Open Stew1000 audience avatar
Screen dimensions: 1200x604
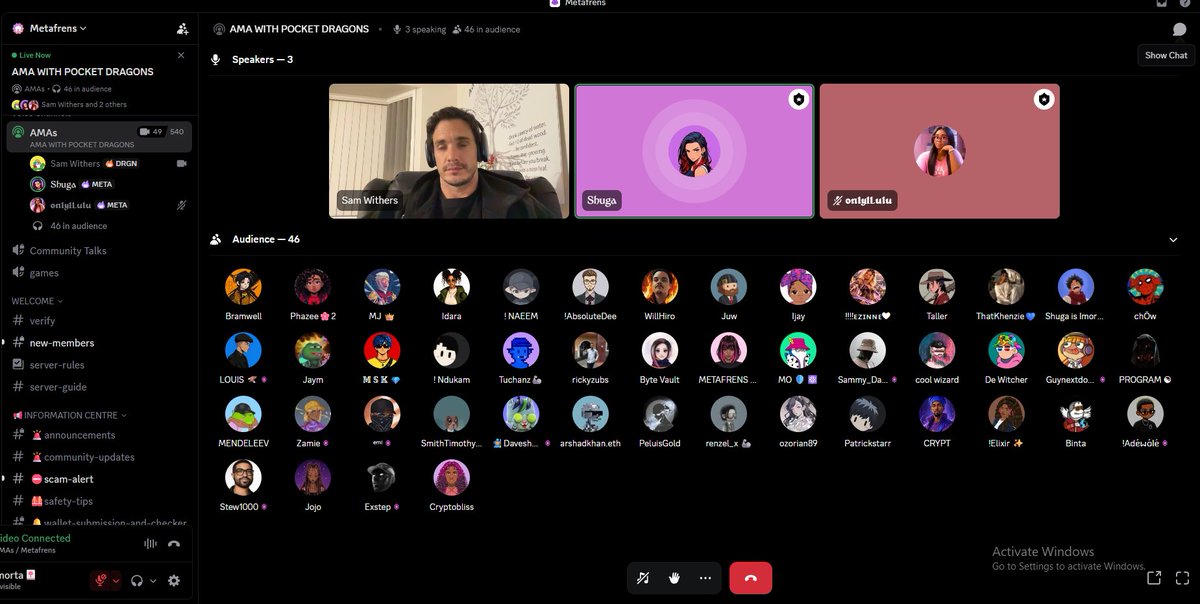(244, 477)
